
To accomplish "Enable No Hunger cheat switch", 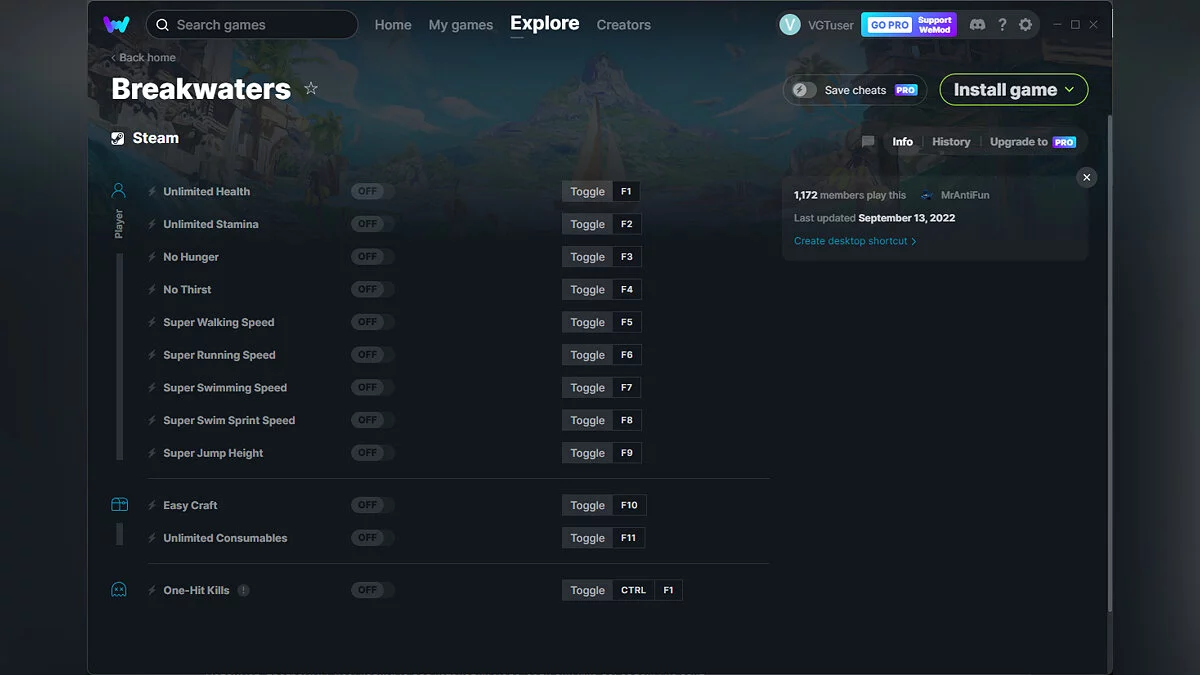I will [372, 257].
